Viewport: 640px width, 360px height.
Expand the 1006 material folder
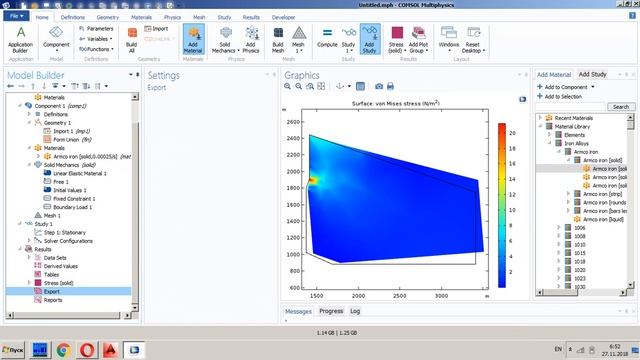pos(559,228)
